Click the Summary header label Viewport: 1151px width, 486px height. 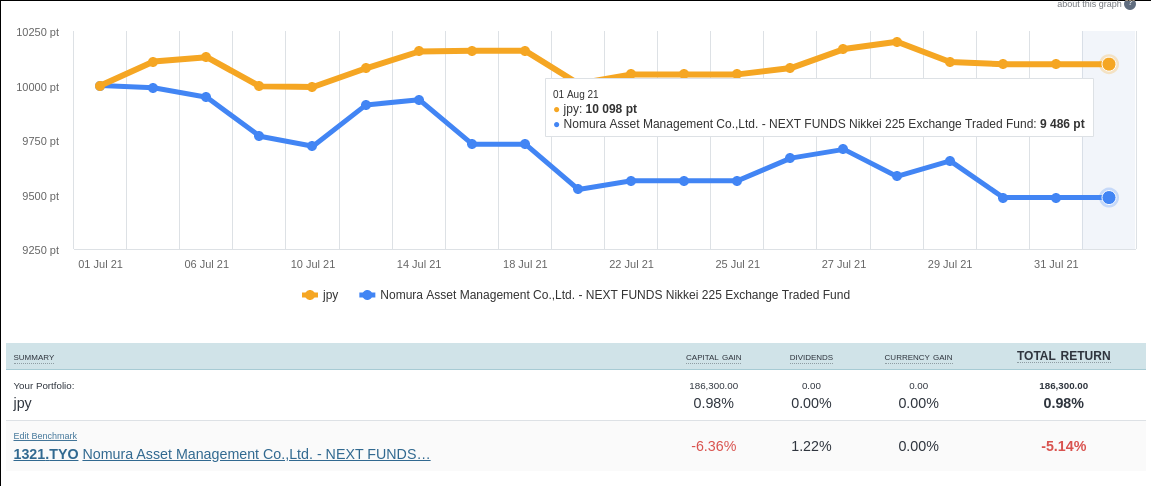(34, 357)
